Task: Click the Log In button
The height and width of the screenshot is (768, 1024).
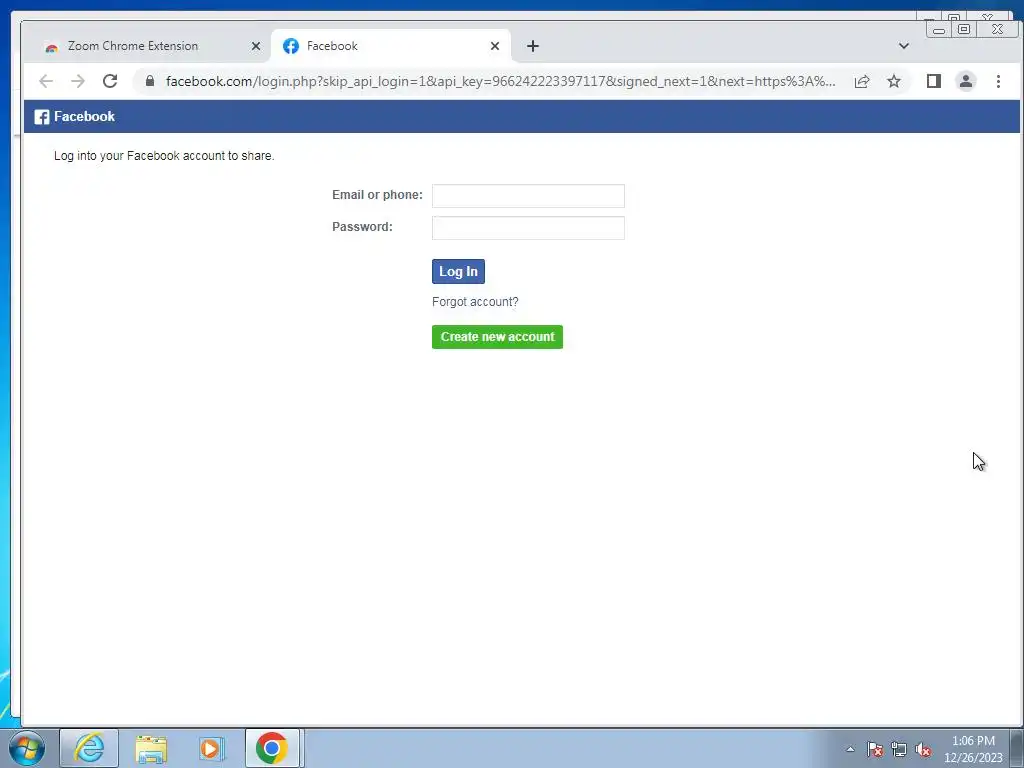Action: click(x=458, y=272)
